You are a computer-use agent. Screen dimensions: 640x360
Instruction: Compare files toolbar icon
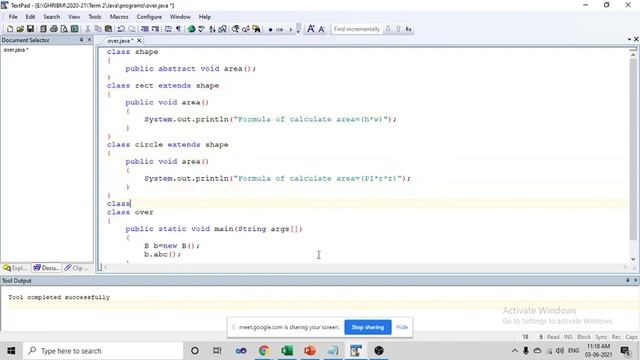[x=223, y=29]
